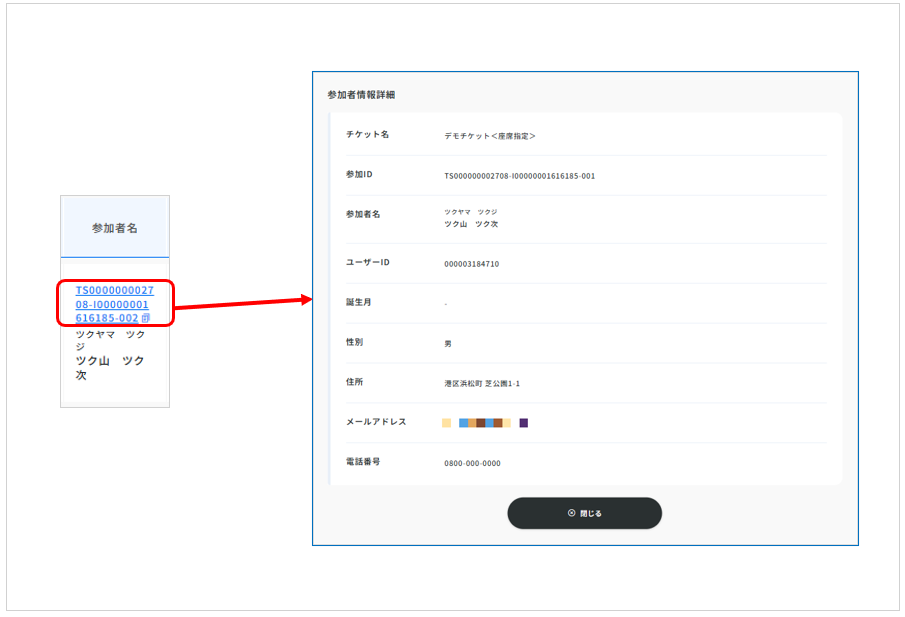
Task: Click the 誕生月 field label
Action: coord(358,302)
